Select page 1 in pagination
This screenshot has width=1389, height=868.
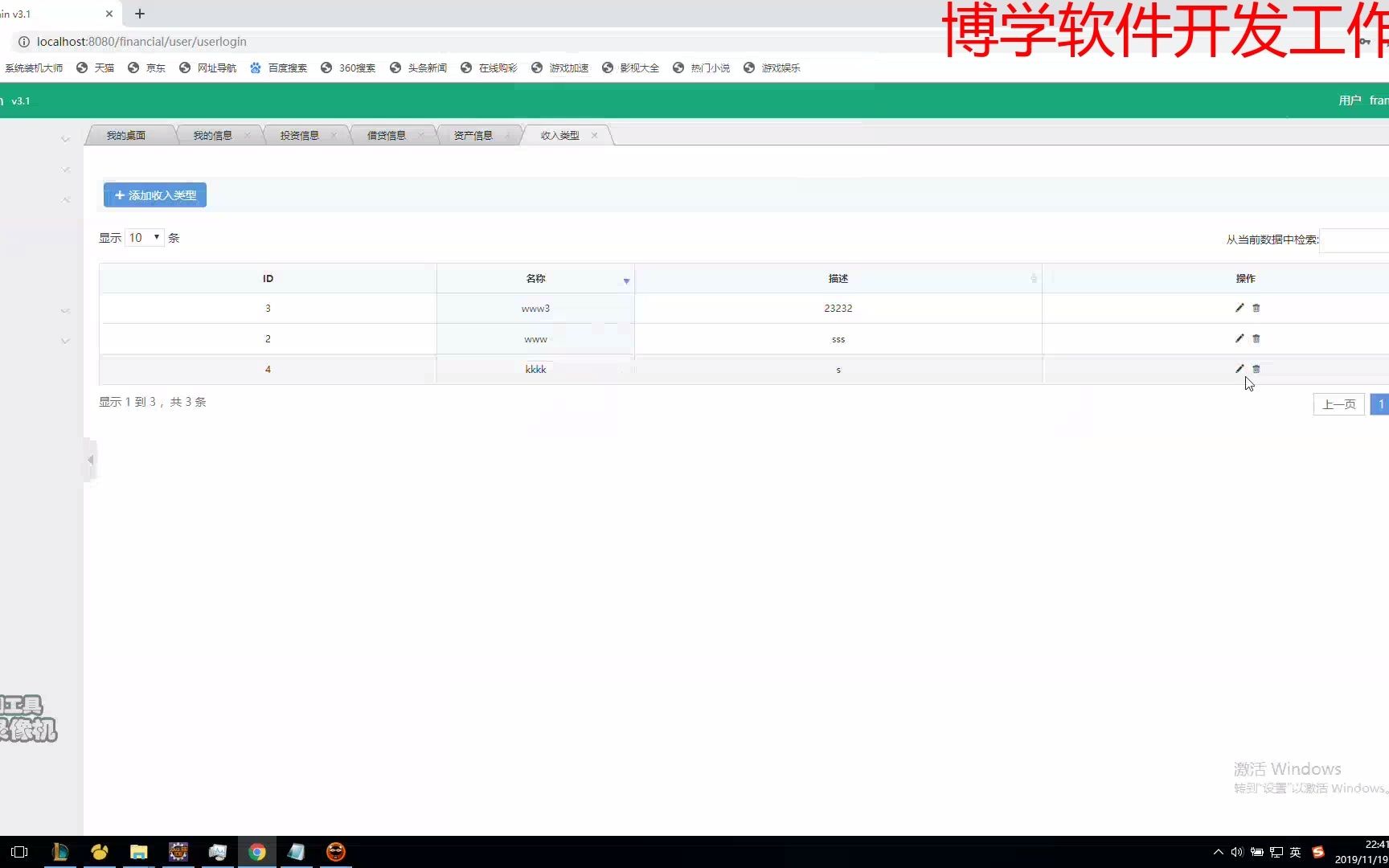[x=1380, y=404]
